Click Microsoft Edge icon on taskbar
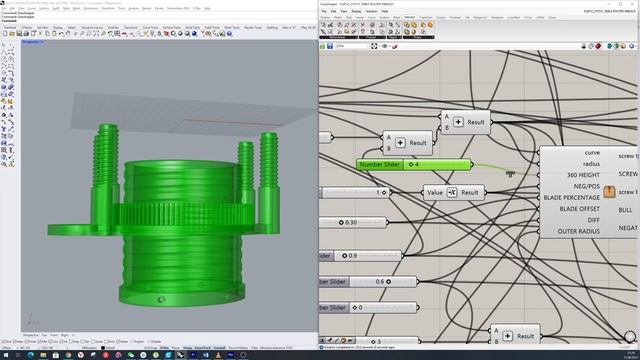This screenshot has width=640, height=360. [31, 355]
